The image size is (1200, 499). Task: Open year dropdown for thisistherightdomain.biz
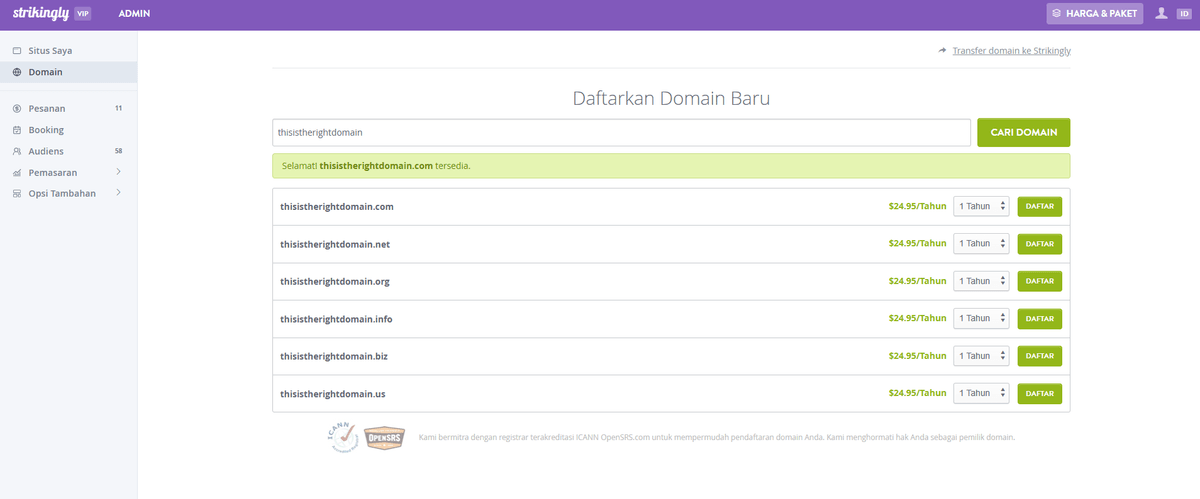coord(981,356)
